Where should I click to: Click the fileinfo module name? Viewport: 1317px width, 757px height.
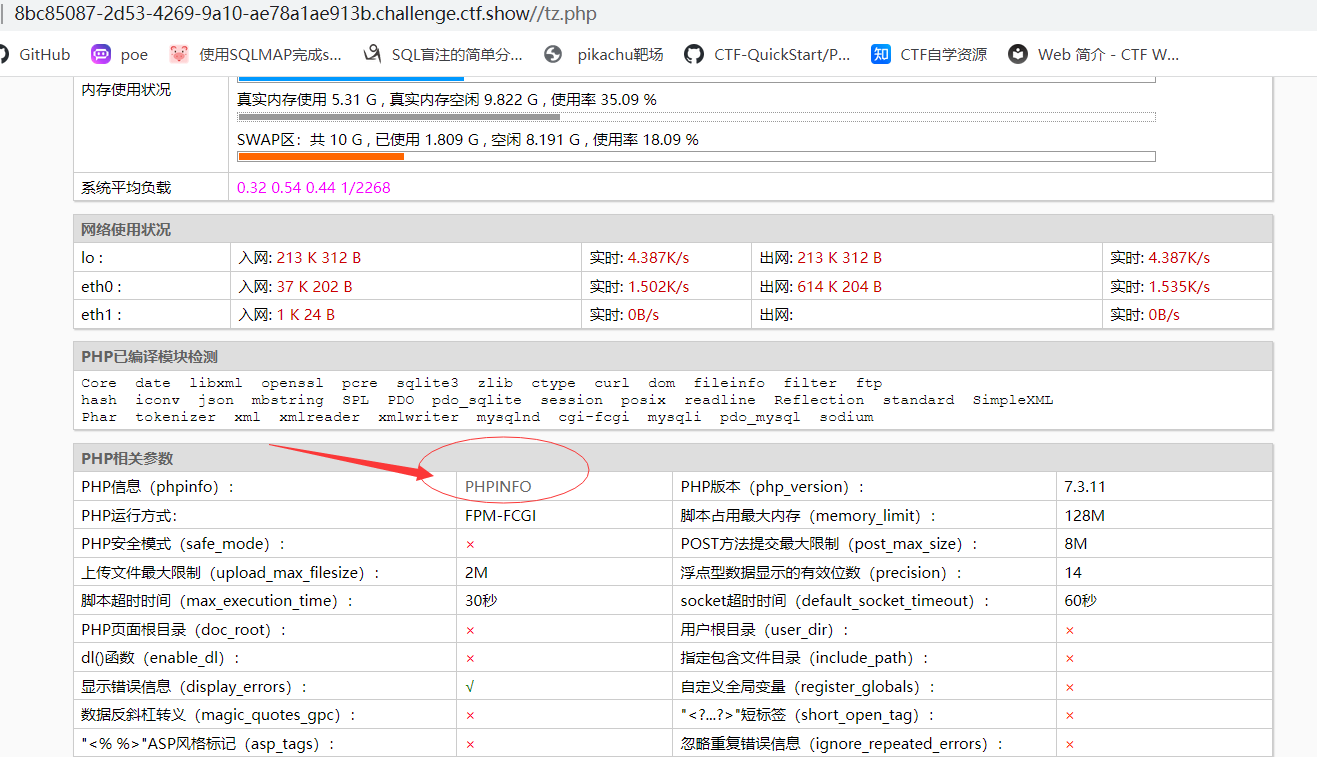(729, 383)
